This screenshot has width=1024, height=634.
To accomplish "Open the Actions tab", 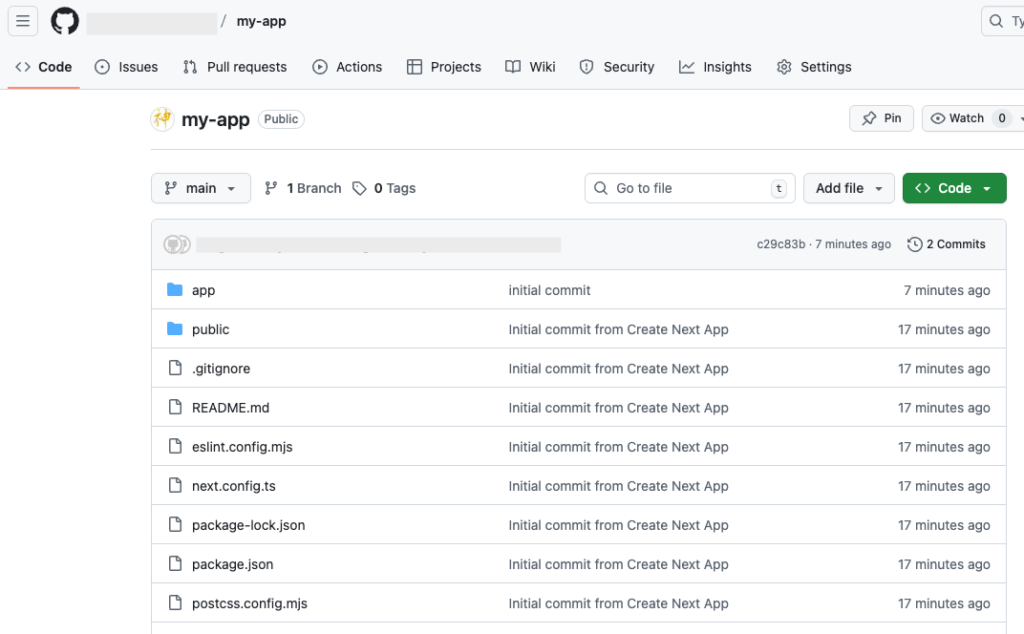I will click(x=347, y=67).
